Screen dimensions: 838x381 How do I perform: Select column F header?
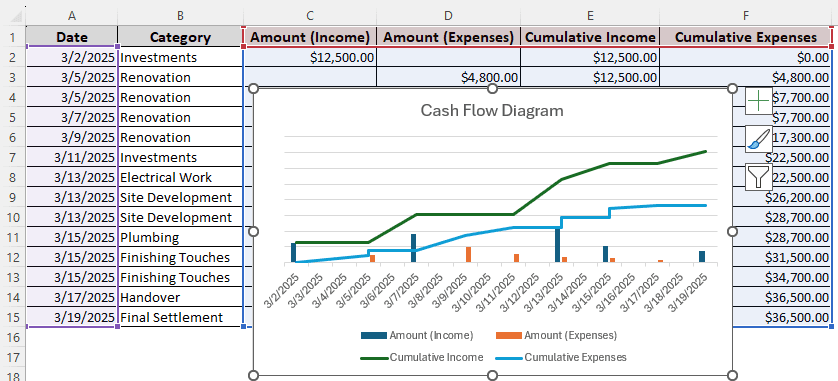(746, 16)
